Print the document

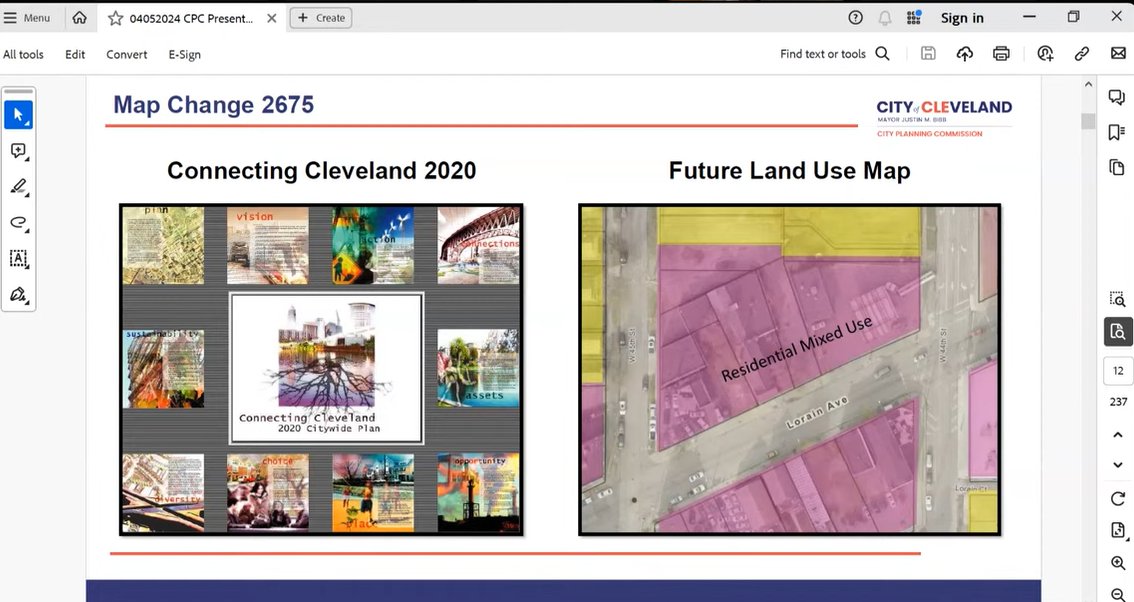click(1001, 54)
